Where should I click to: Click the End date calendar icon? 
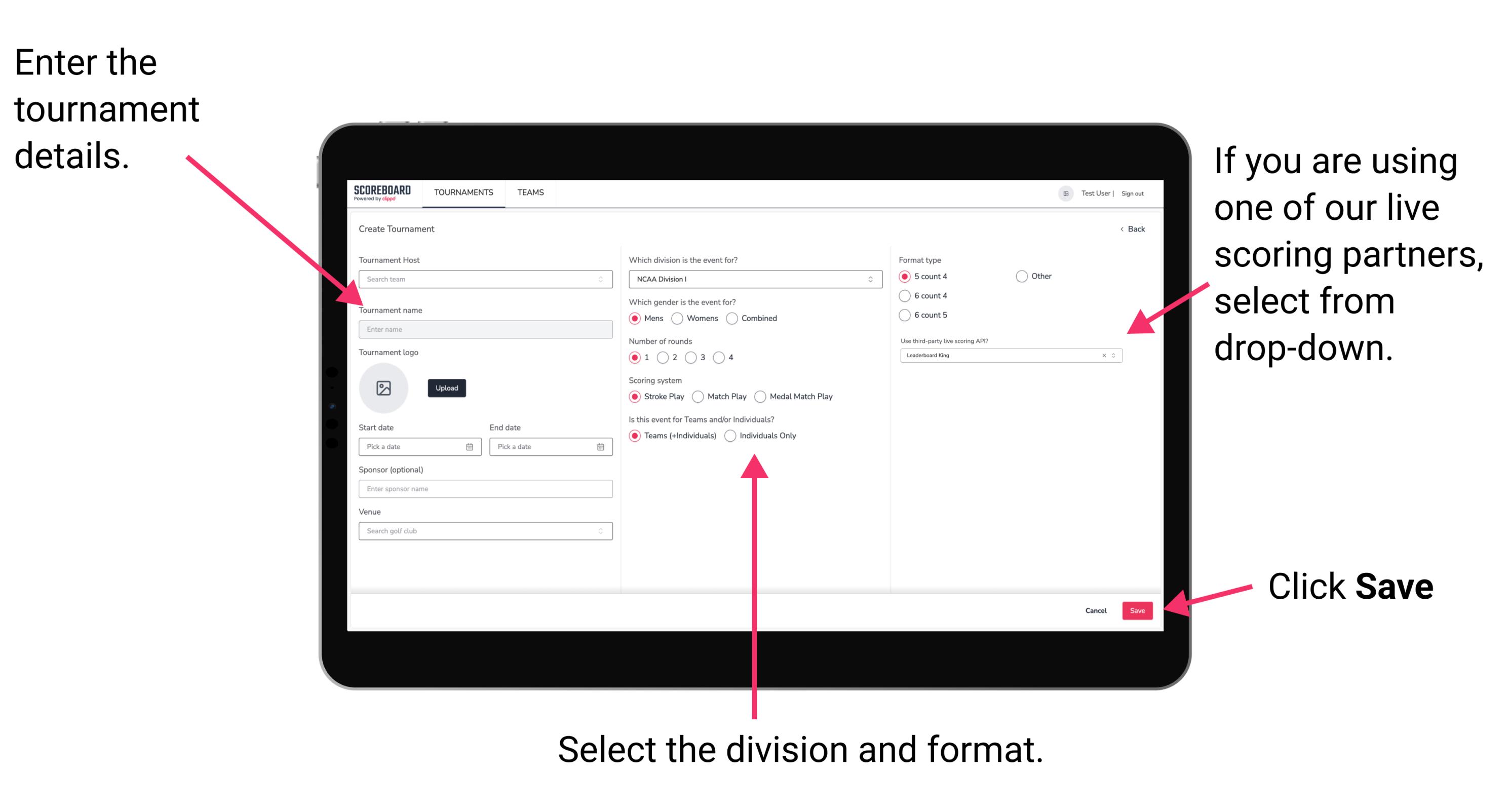(x=601, y=448)
